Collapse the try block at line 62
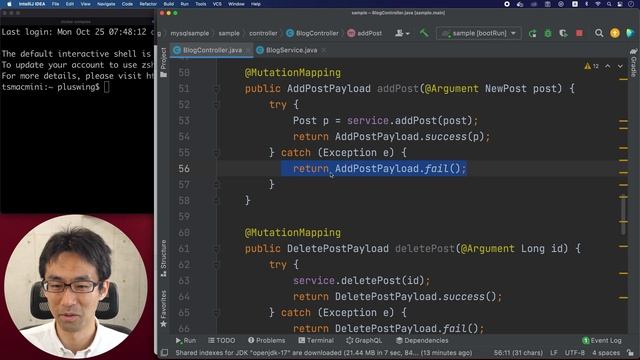The image size is (640, 360). pyautogui.click(x=217, y=264)
